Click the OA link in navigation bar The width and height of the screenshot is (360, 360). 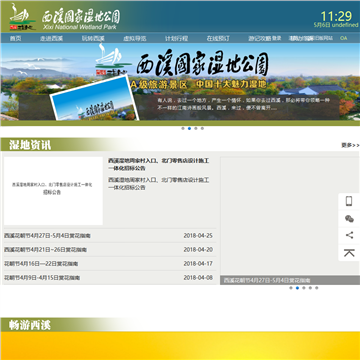tap(343, 38)
